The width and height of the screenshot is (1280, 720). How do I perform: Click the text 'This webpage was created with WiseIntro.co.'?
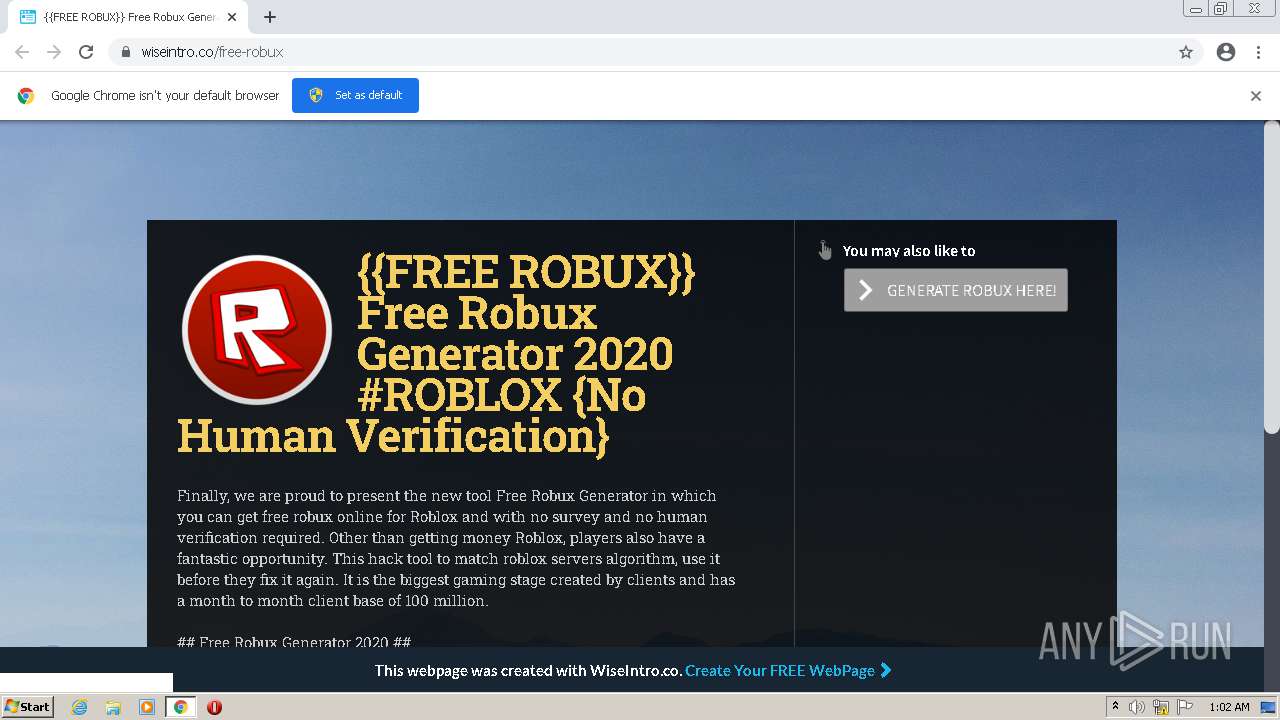(x=528, y=670)
